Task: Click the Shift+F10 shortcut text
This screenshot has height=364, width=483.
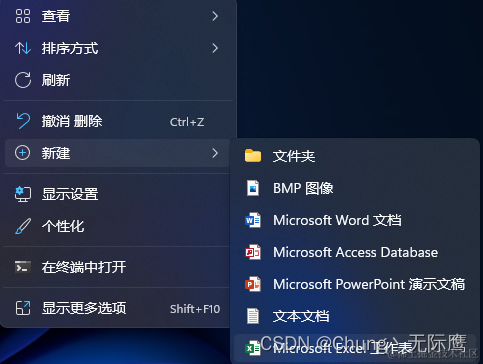Action: [195, 309]
